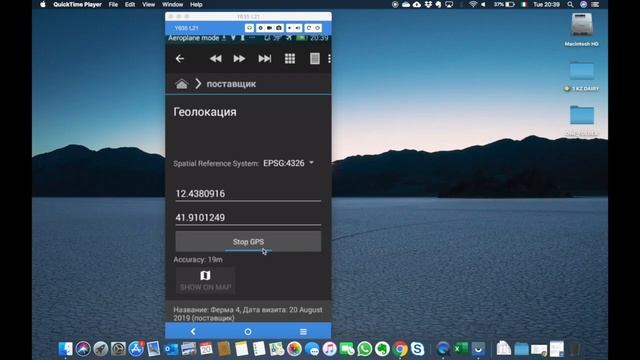Viewport: 640px width, 360px height.
Task: Open the Apple menu
Action: pyautogui.click(x=42, y=4)
